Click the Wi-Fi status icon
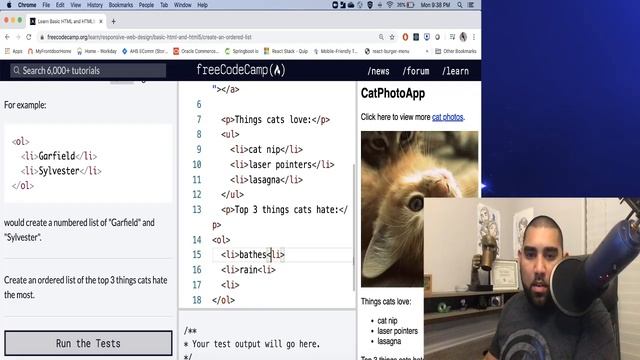 point(389,5)
